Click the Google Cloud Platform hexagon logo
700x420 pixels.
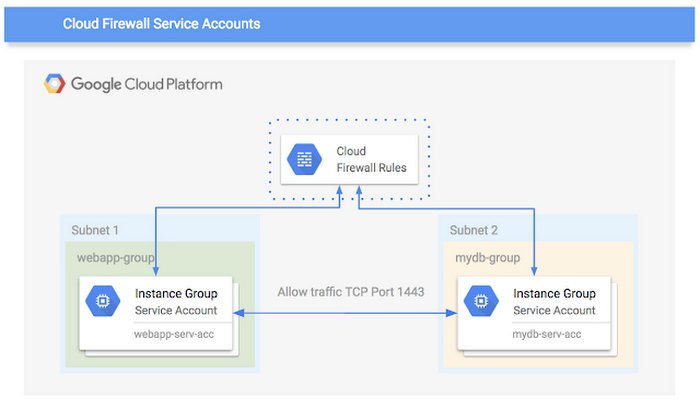point(54,84)
